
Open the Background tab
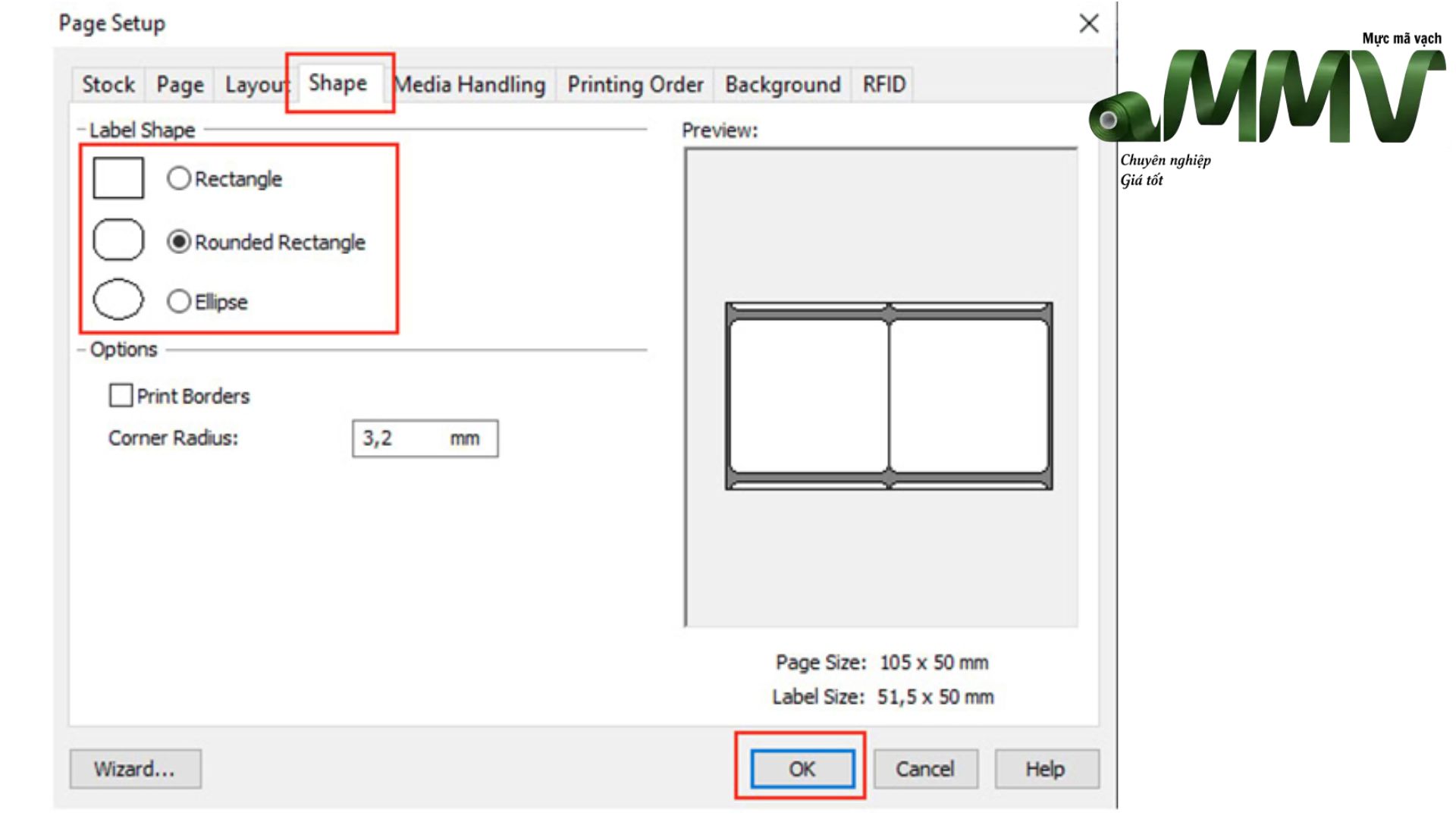coord(783,84)
